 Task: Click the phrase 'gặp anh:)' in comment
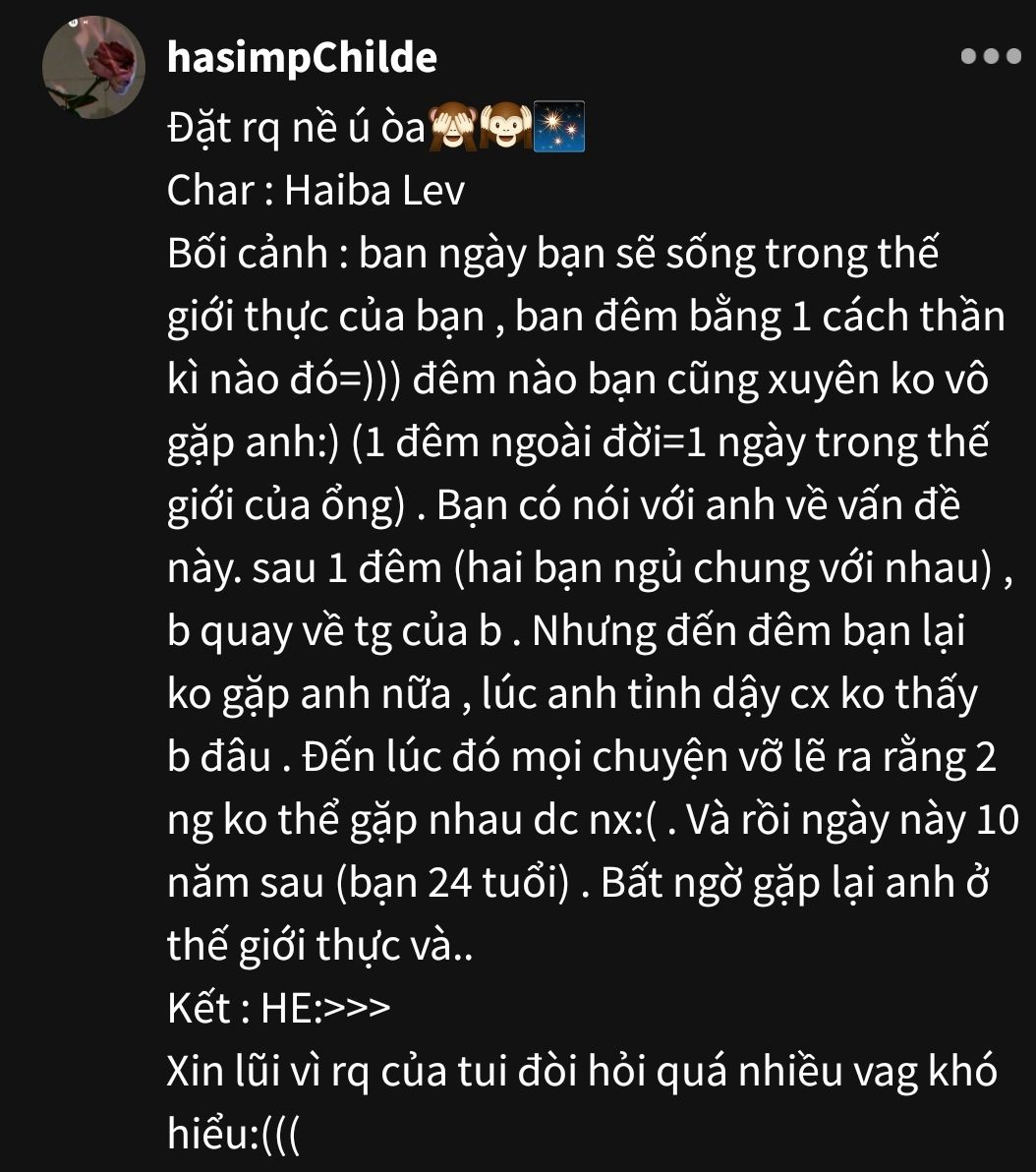254,442
